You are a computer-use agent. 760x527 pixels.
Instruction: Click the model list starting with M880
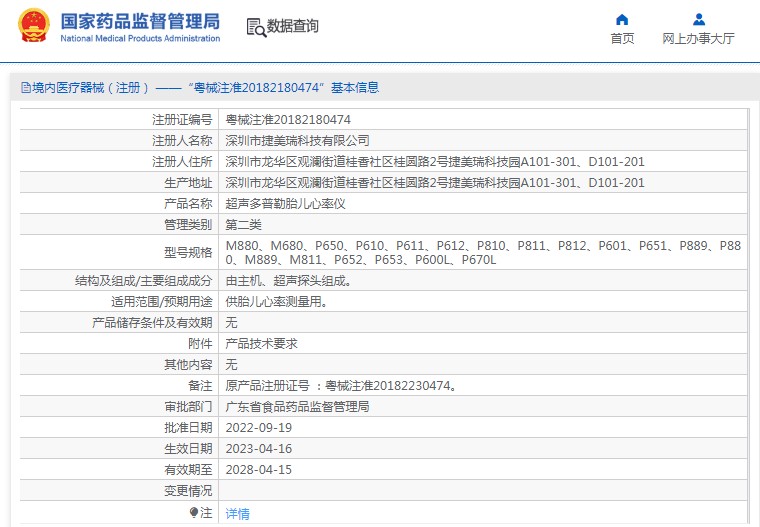(x=483, y=253)
